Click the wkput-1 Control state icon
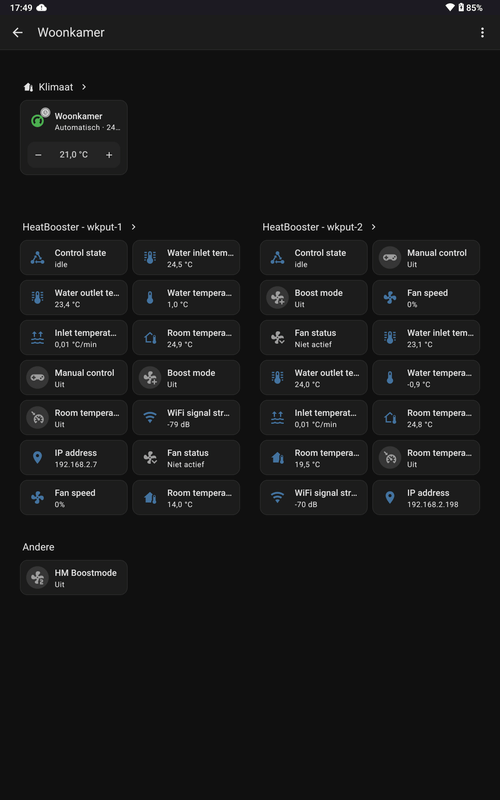Screen dimensions: 500x800 (x=37, y=258)
